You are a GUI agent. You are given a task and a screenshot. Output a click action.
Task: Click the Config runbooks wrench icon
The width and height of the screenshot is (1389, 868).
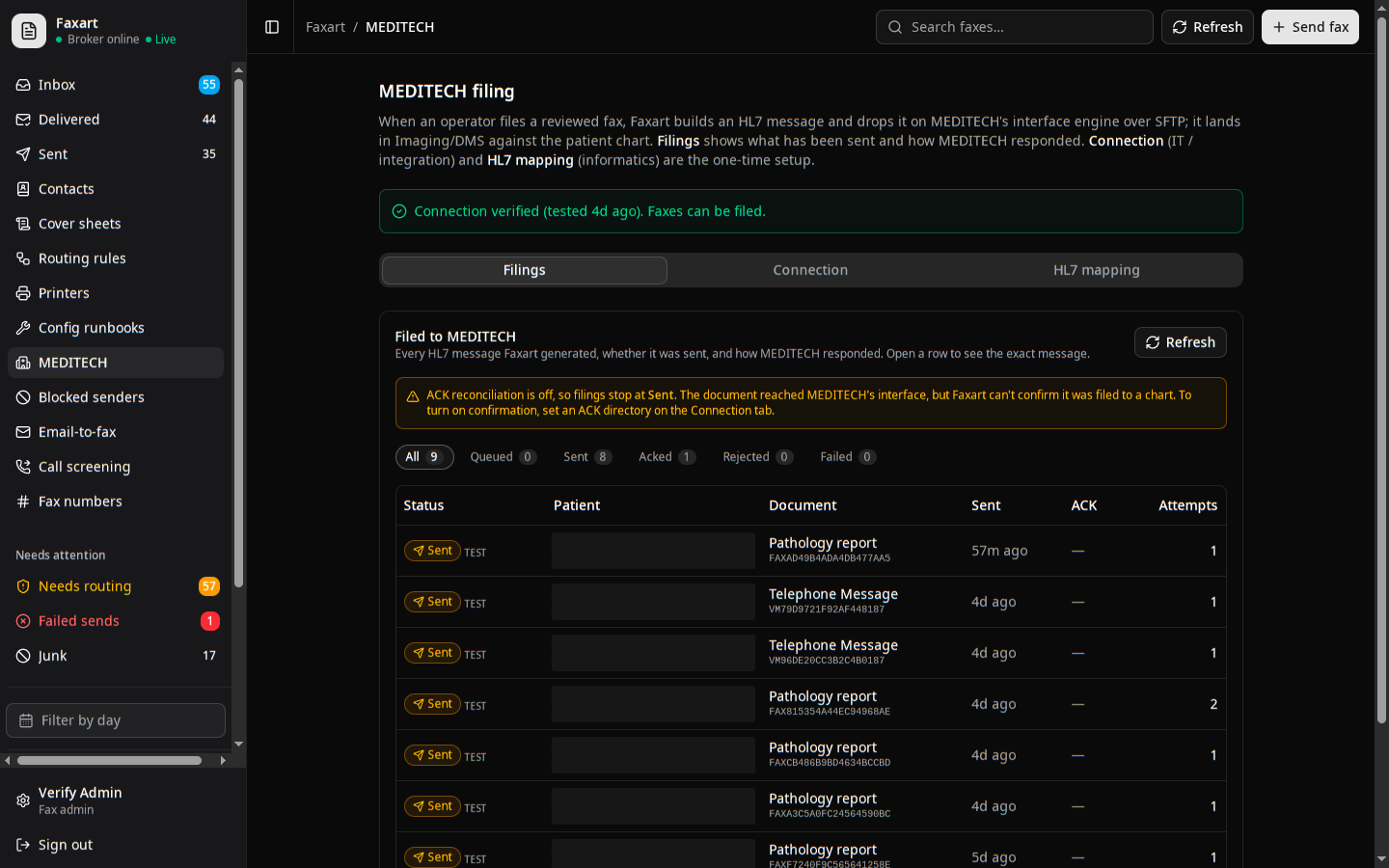tap(23, 328)
